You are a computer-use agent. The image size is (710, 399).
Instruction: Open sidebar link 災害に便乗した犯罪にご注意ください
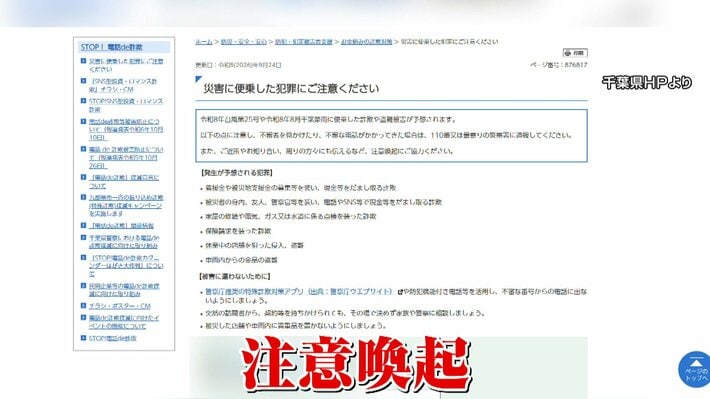(x=126, y=65)
